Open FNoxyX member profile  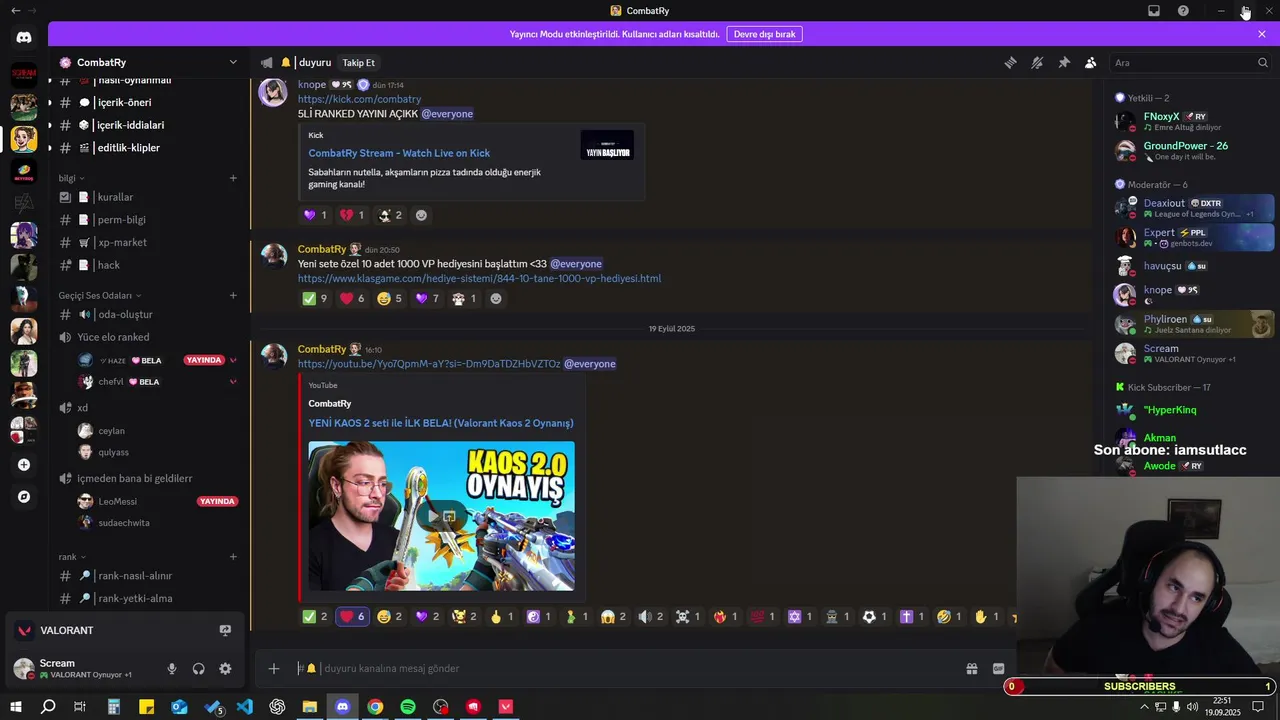click(x=1193, y=121)
